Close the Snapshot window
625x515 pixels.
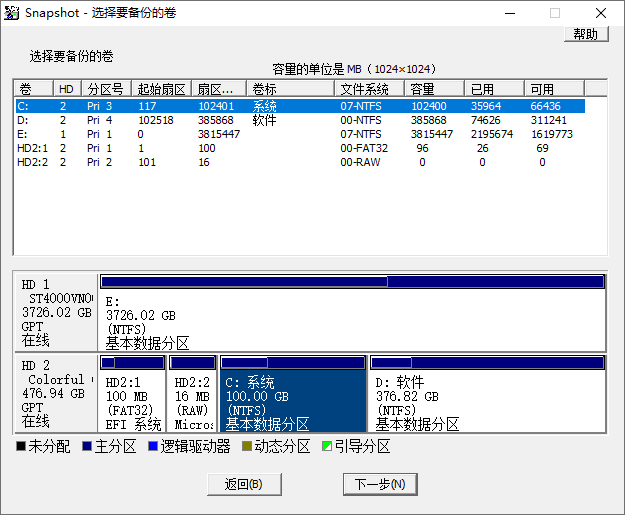click(x=601, y=13)
